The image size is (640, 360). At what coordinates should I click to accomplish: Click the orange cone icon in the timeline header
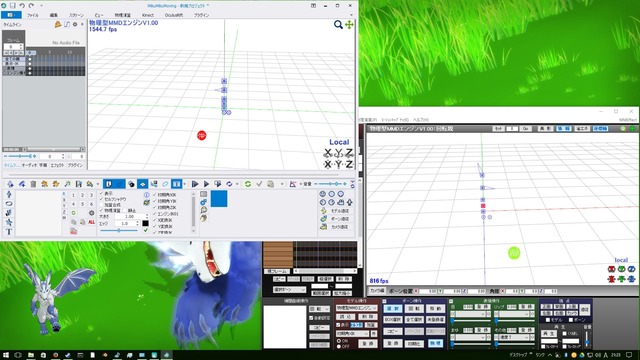[x=58, y=24]
